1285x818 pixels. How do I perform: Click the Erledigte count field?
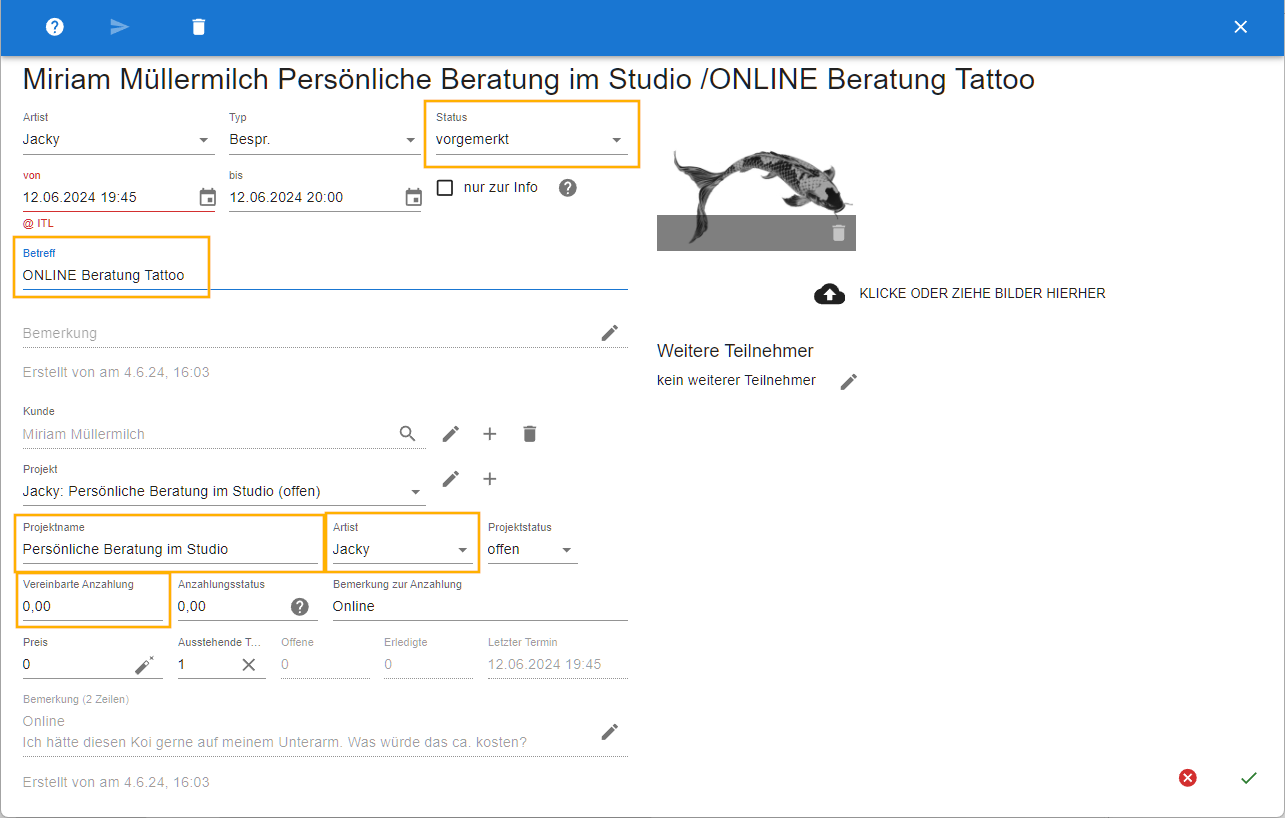click(x=428, y=664)
